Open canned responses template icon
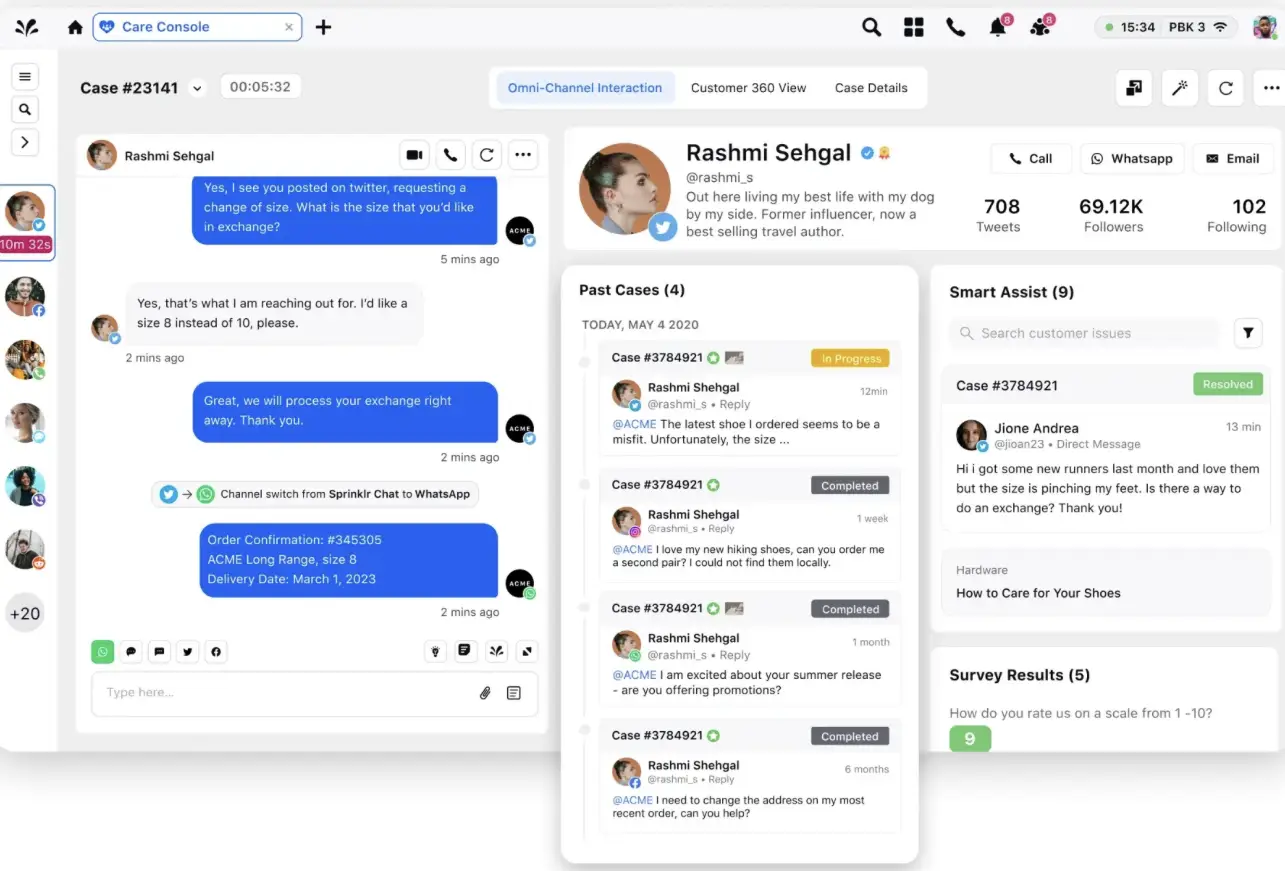The height and width of the screenshot is (871, 1285). pyautogui.click(x=514, y=693)
